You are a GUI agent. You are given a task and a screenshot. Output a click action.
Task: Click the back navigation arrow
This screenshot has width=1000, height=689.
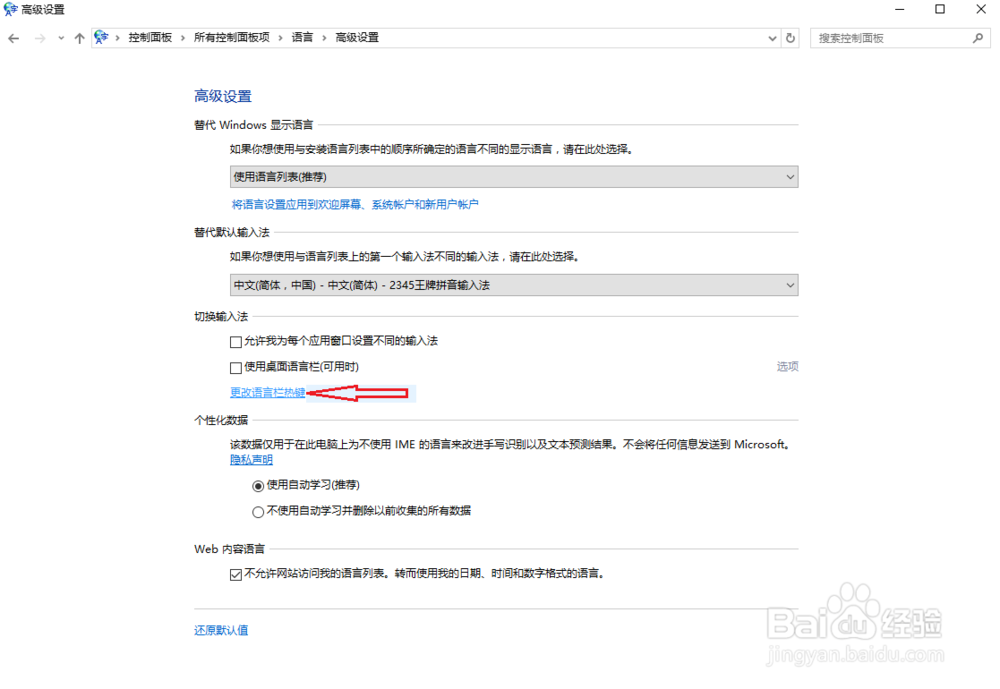13,37
